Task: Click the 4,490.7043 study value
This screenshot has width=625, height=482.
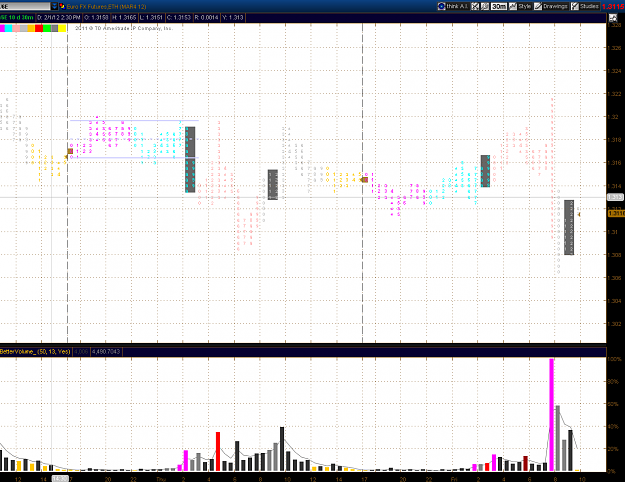Action: [106, 352]
